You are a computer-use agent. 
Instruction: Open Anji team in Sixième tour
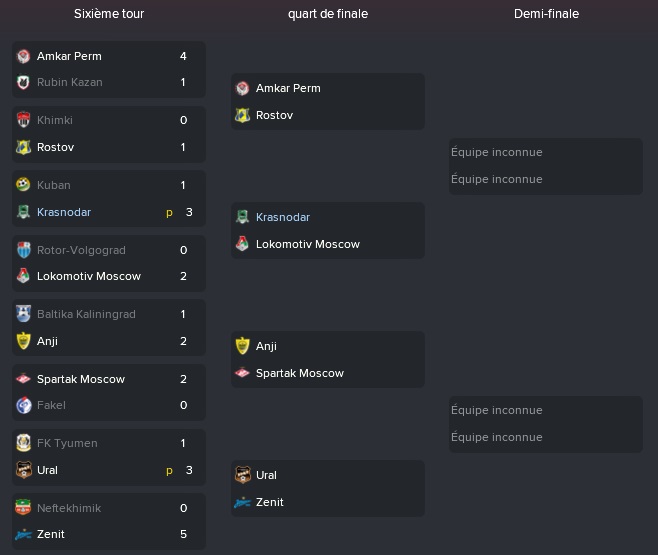click(x=47, y=341)
